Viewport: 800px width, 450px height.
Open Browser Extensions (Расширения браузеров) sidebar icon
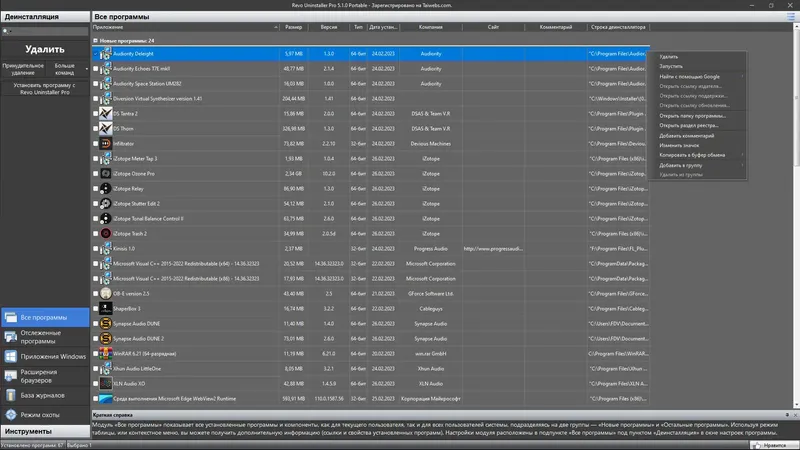click(x=11, y=376)
